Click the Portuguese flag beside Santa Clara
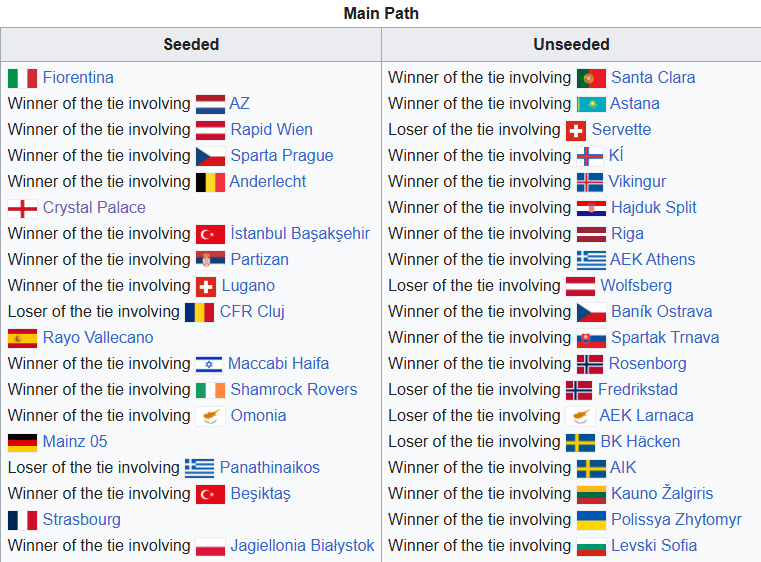Viewport: 761px width, 562px height. 591,78
